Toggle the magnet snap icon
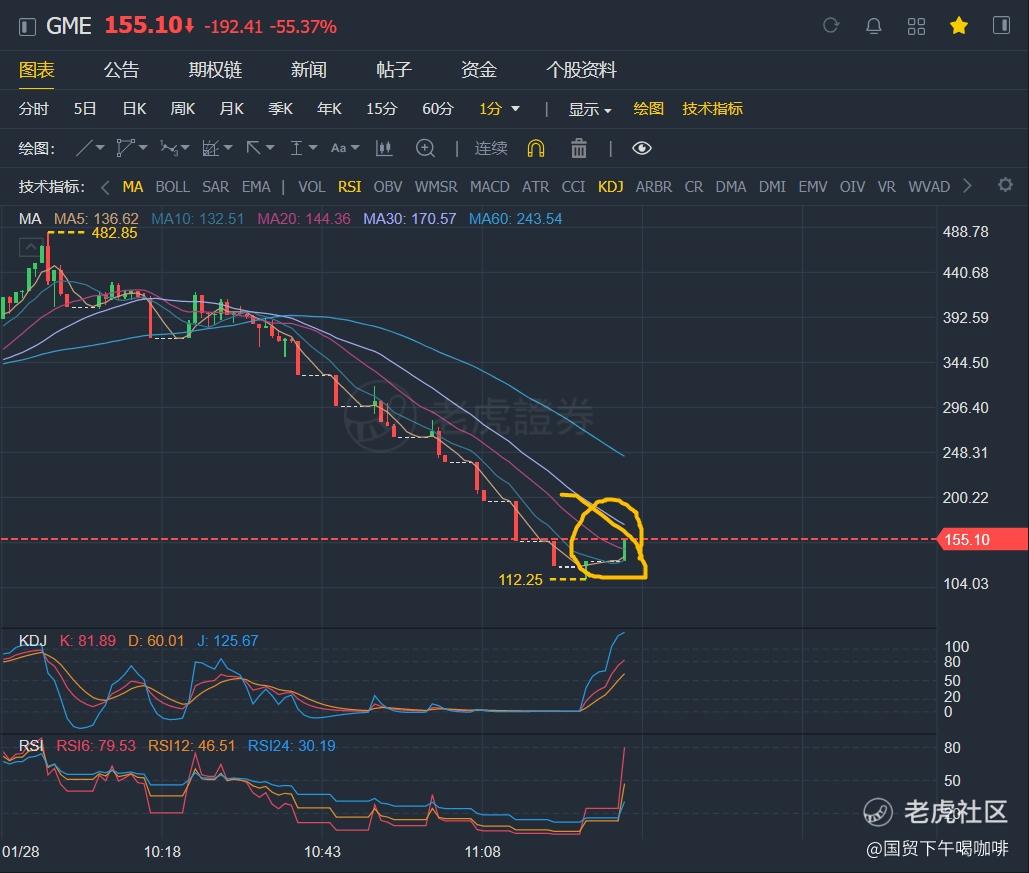 [536, 148]
